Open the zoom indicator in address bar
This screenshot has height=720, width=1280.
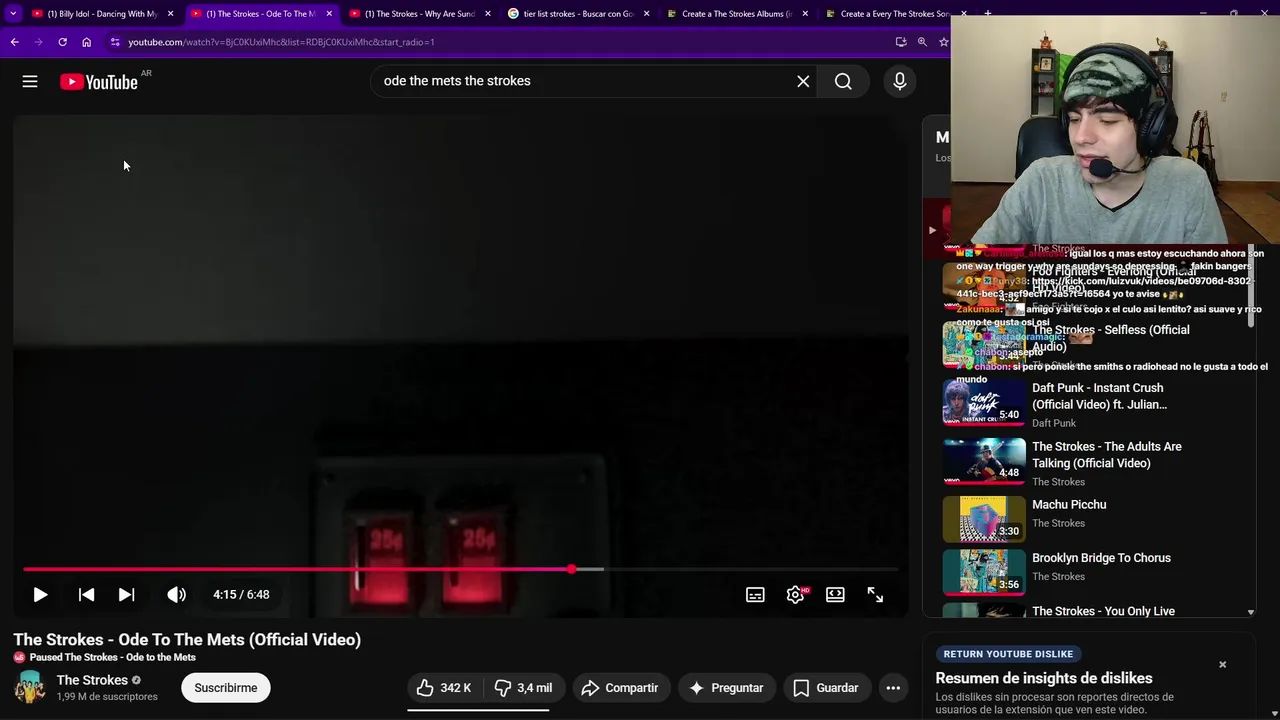click(922, 42)
